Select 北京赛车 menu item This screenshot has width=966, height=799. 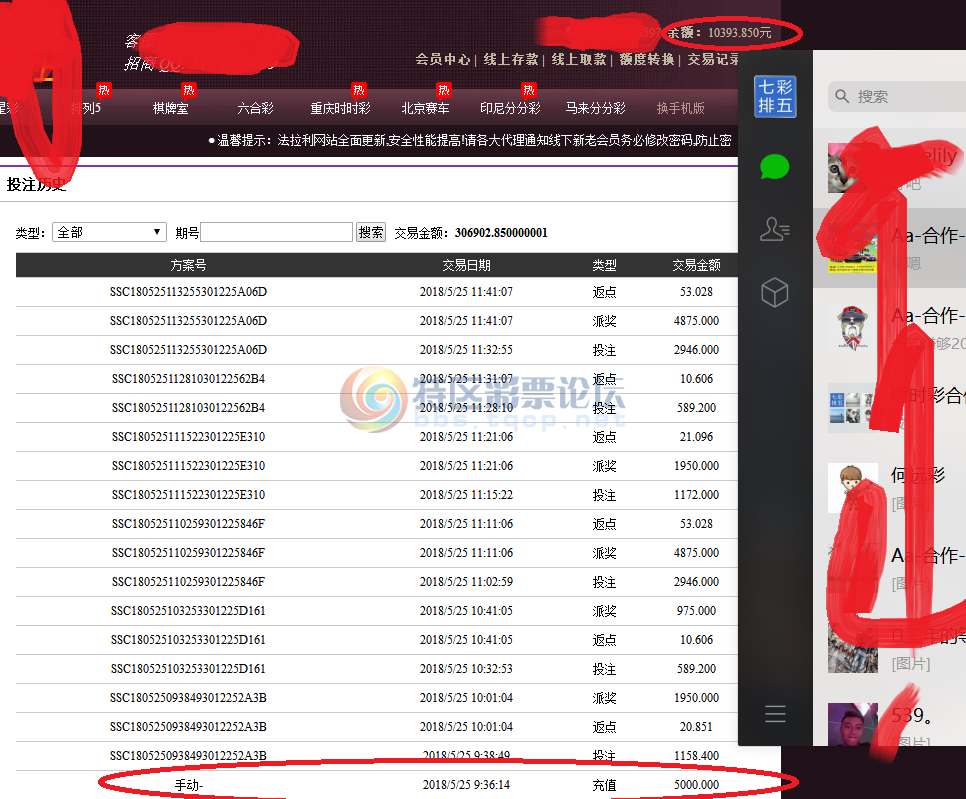point(426,108)
